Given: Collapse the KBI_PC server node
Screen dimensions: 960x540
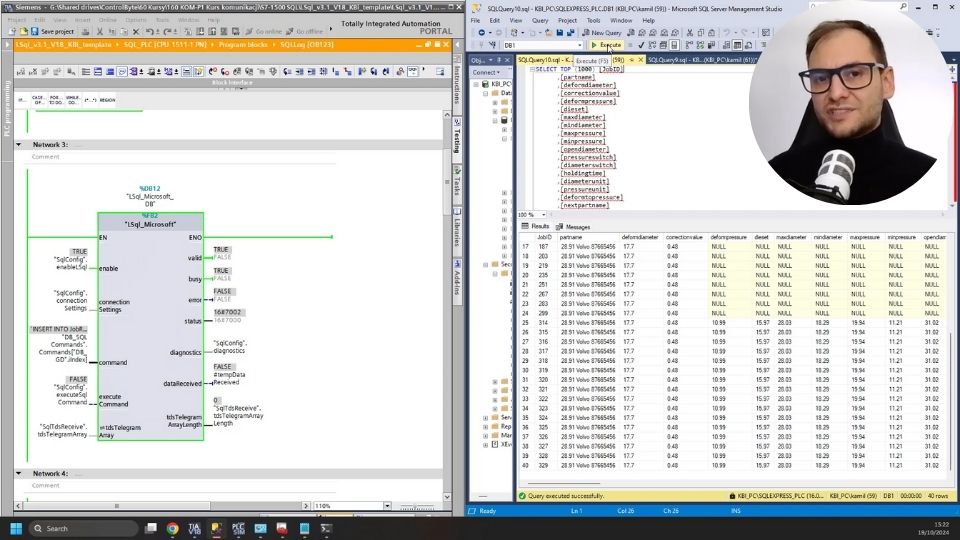Looking at the screenshot, I should click(477, 84).
